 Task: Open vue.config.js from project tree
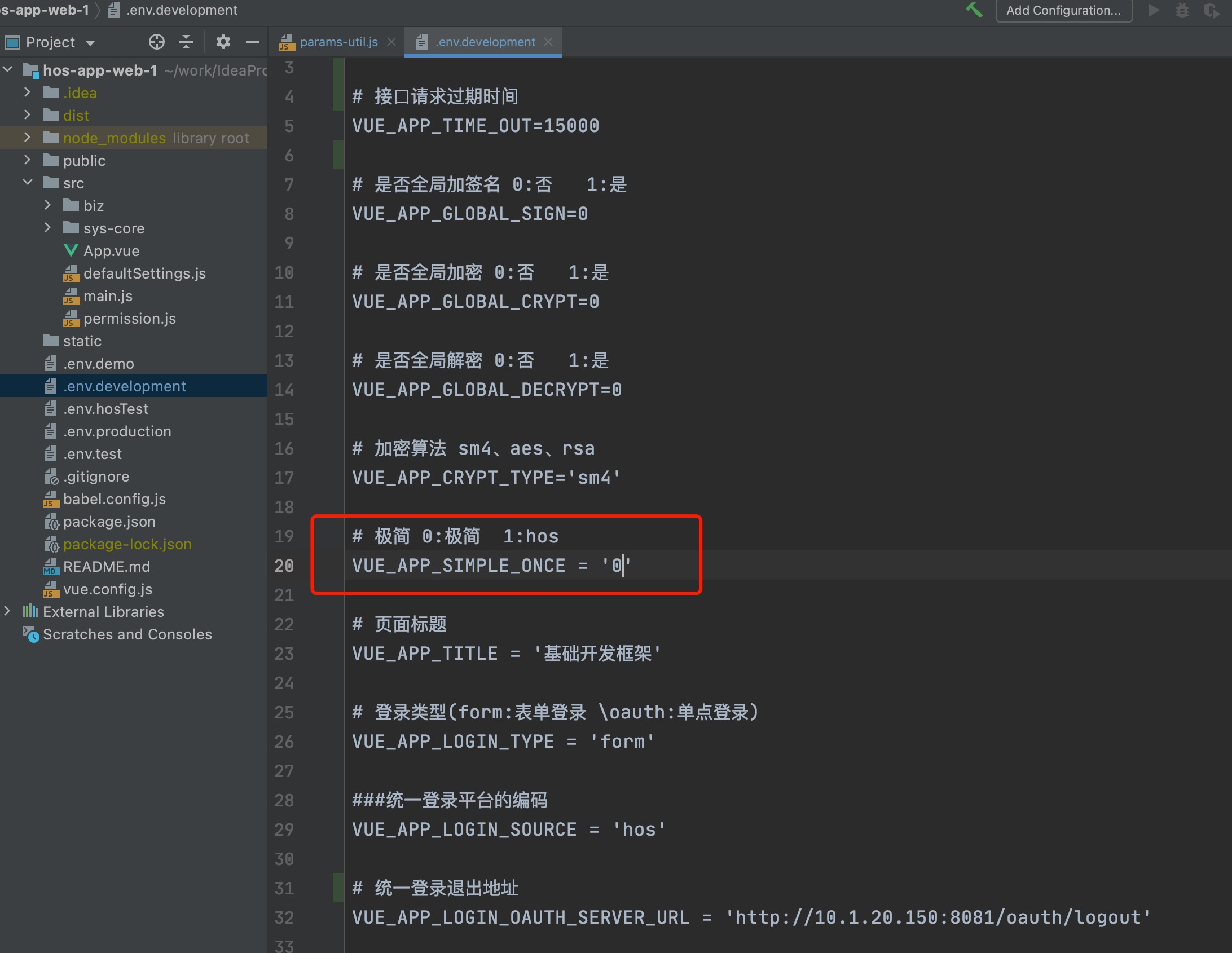(107, 589)
